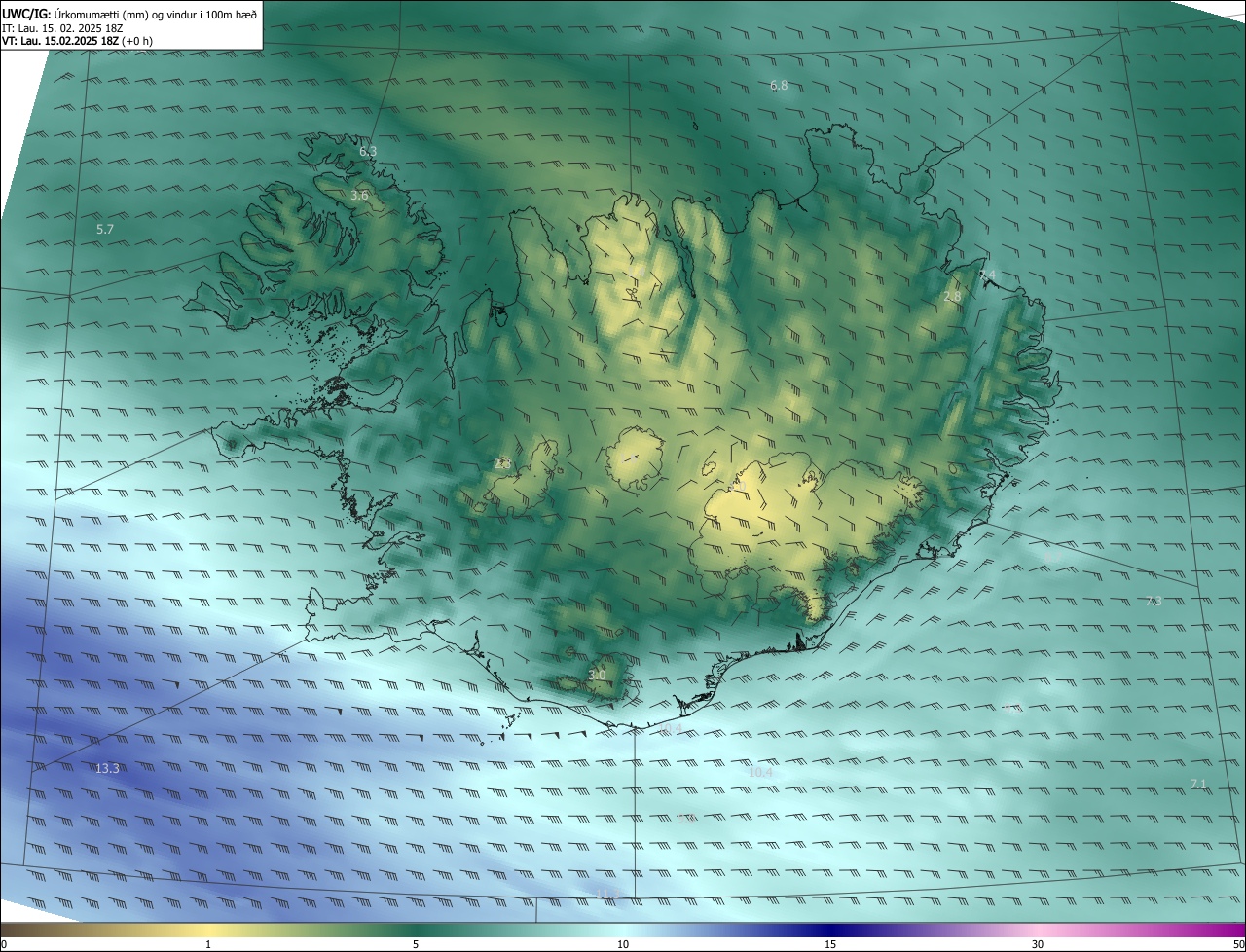Click the 7.3 value label on the map
Image resolution: width=1246 pixels, height=952 pixels.
(x=1154, y=602)
